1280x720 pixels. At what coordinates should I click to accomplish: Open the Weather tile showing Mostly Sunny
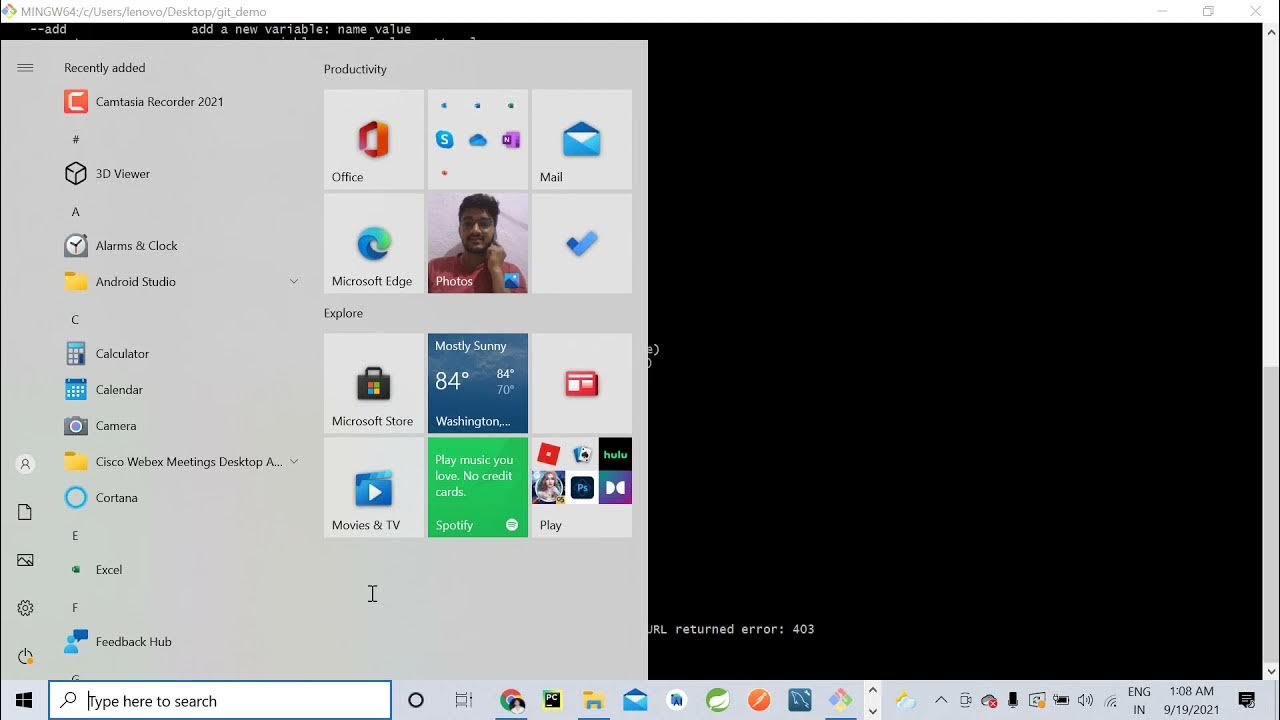tap(478, 384)
